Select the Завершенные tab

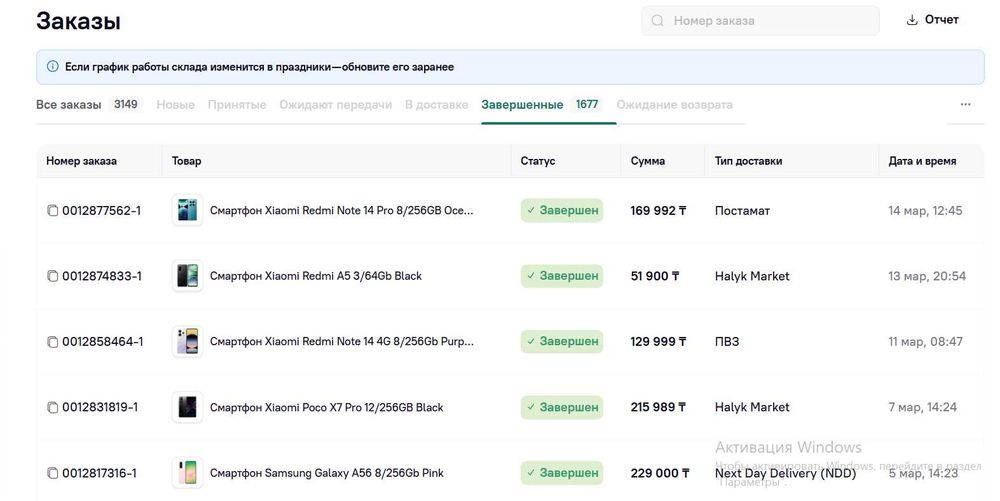click(522, 105)
